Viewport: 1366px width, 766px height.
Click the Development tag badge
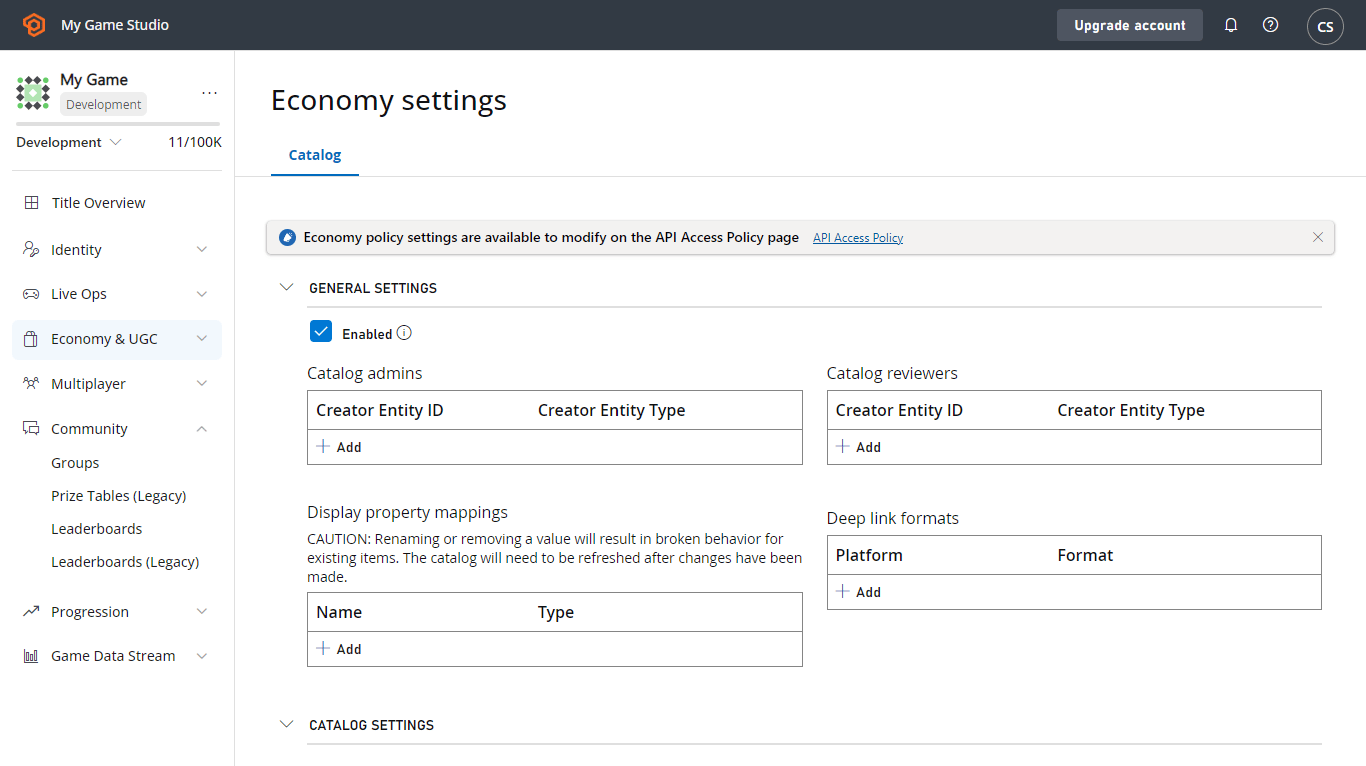tap(104, 104)
